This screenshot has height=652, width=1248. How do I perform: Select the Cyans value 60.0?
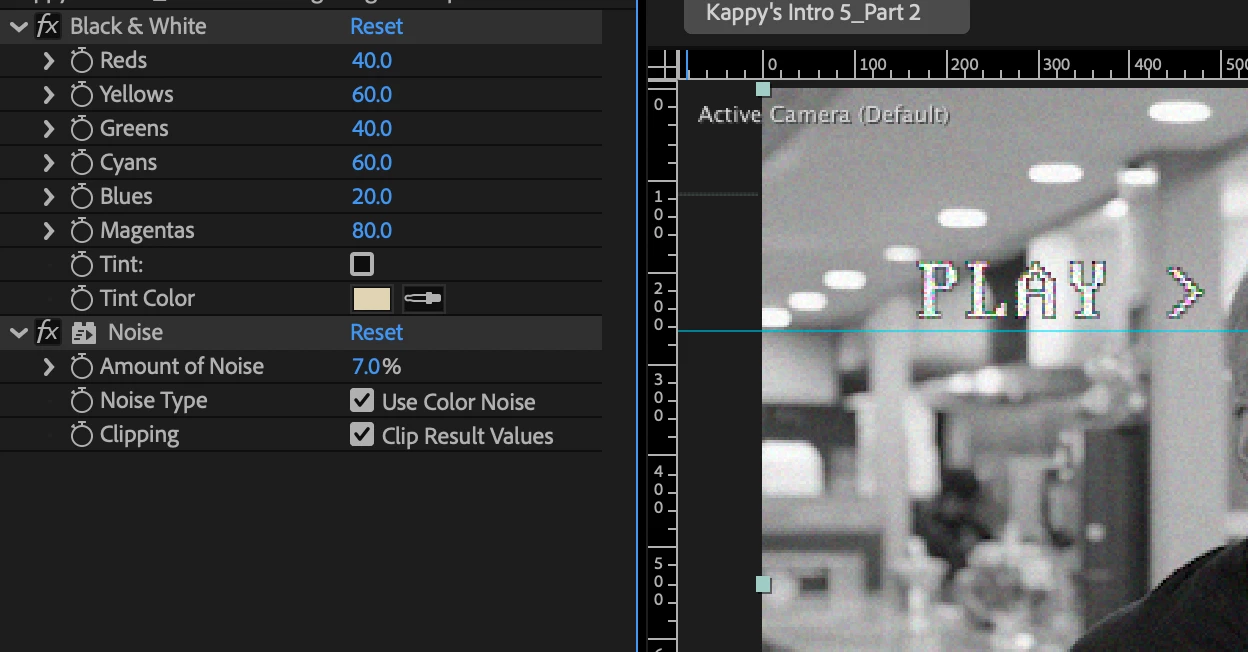tap(372, 163)
